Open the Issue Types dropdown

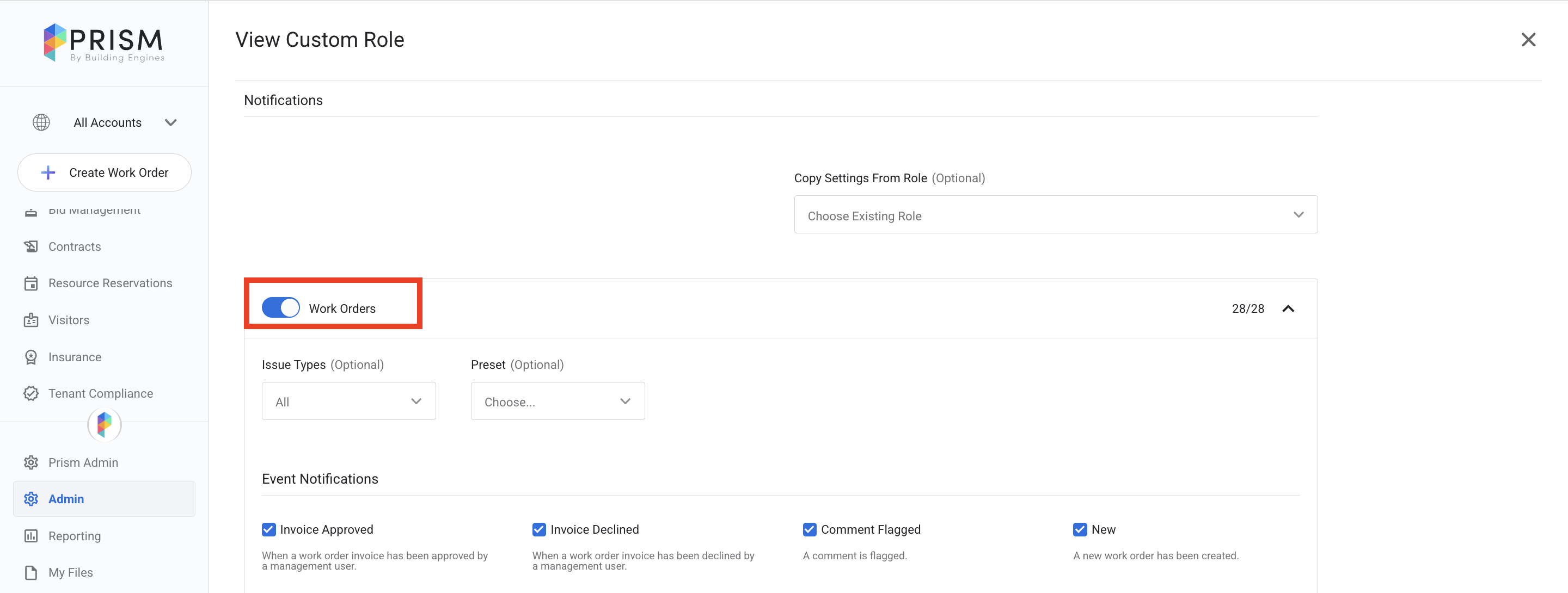click(348, 401)
